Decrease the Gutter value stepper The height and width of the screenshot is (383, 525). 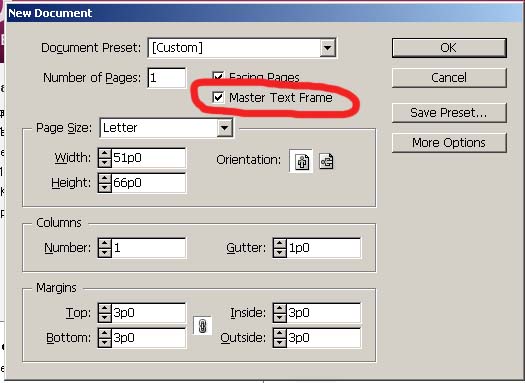pos(280,253)
